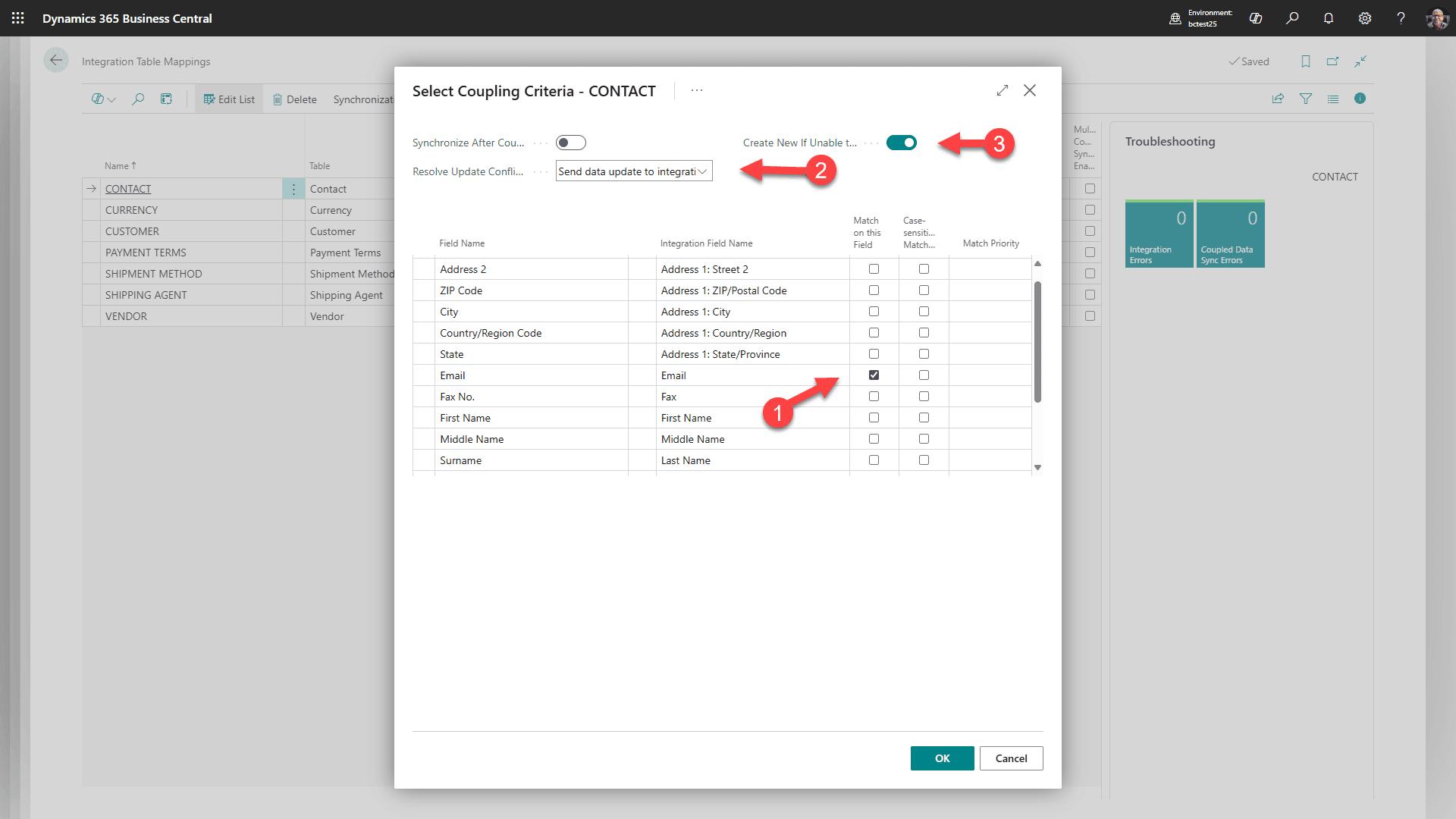This screenshot has width=1456, height=819.
Task: Open notifications bell icon
Action: (1329, 18)
